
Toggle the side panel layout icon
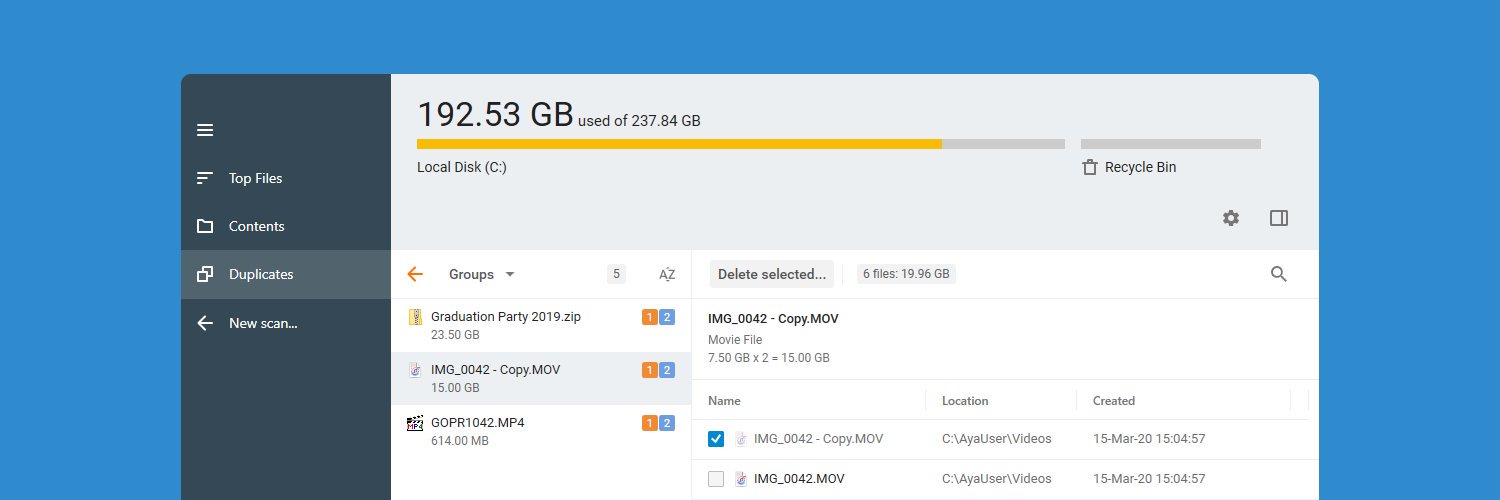pyautogui.click(x=1279, y=218)
